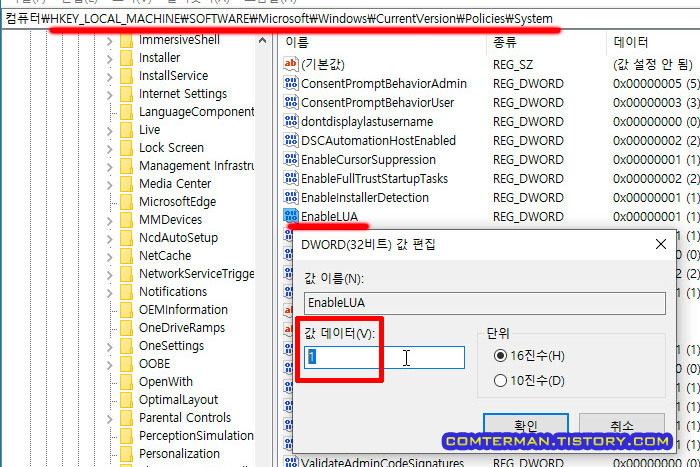Click the Installer folder icon
The height and width of the screenshot is (467, 700).
pyautogui.click(x=126, y=58)
